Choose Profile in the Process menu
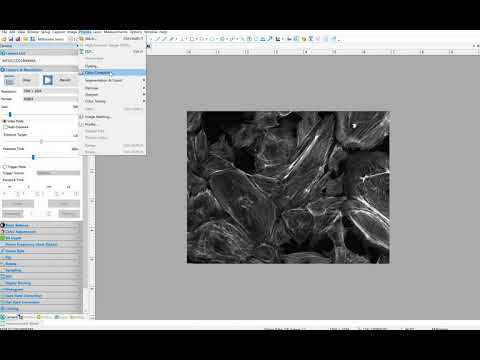The width and height of the screenshot is (480, 360). pyautogui.click(x=112, y=124)
